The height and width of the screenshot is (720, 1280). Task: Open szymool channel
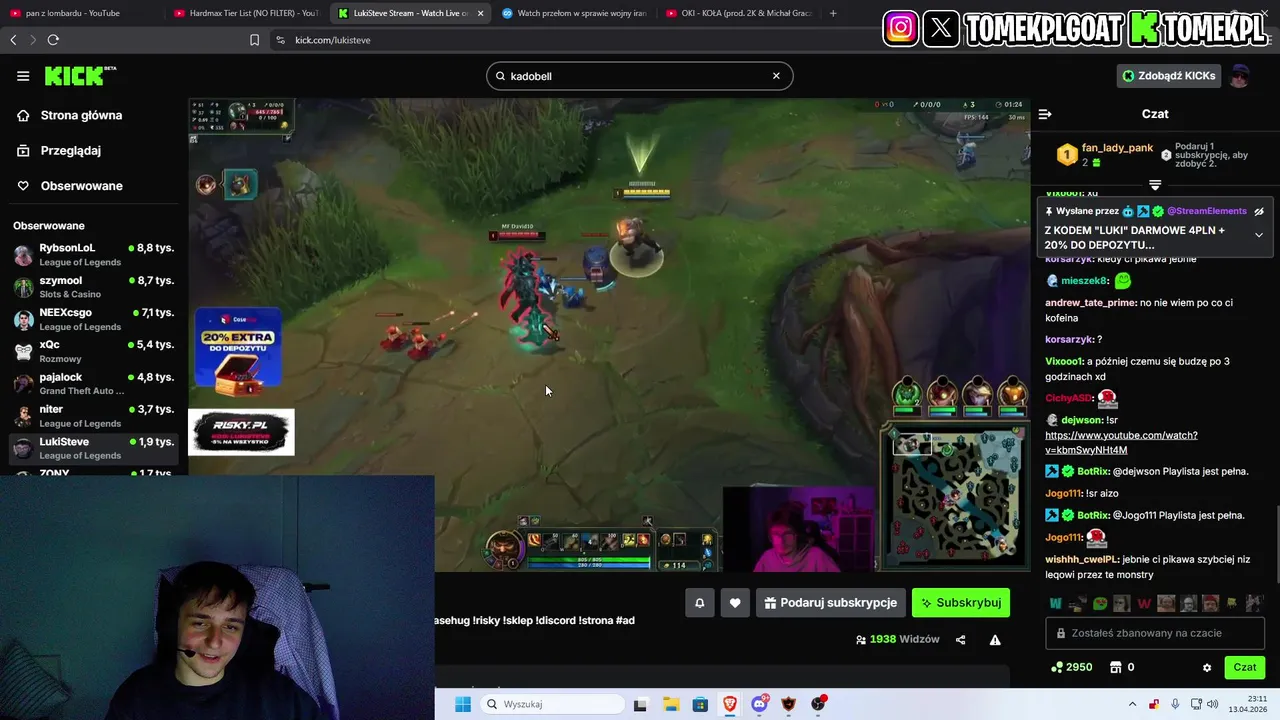(x=94, y=287)
